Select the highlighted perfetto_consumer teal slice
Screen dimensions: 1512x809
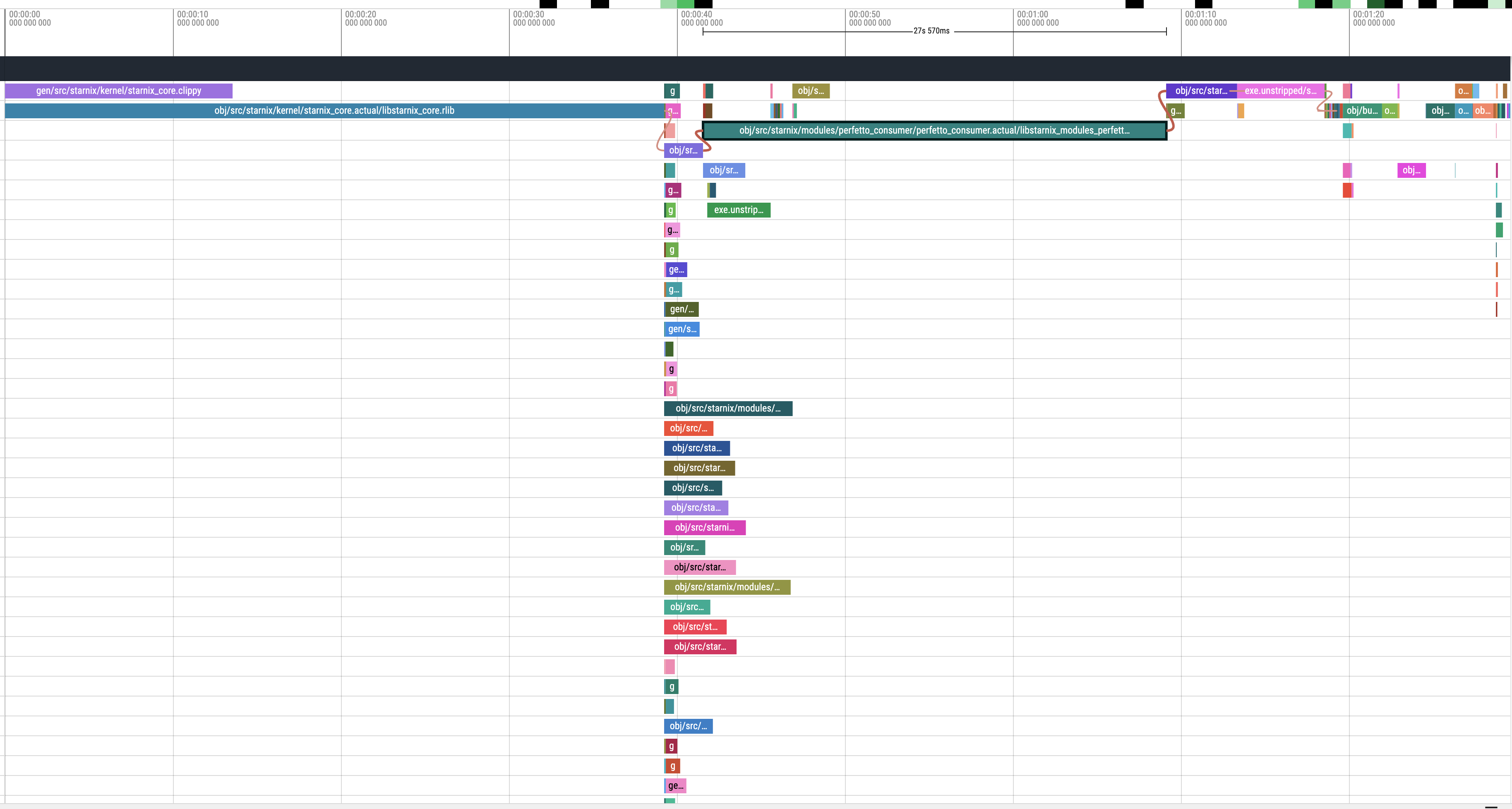[934, 130]
